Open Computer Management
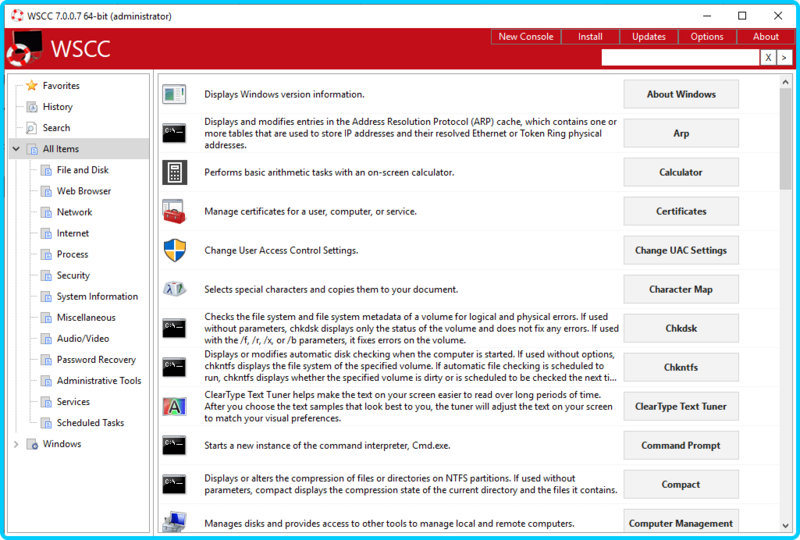This screenshot has width=800, height=540. [x=681, y=521]
